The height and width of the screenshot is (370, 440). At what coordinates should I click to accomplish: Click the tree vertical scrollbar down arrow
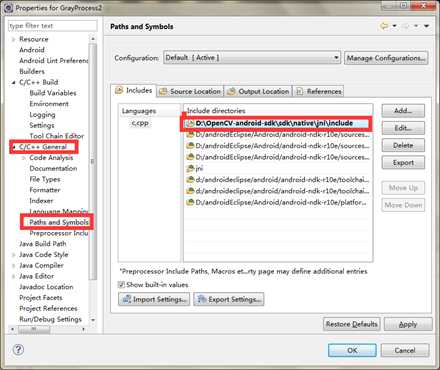93,320
